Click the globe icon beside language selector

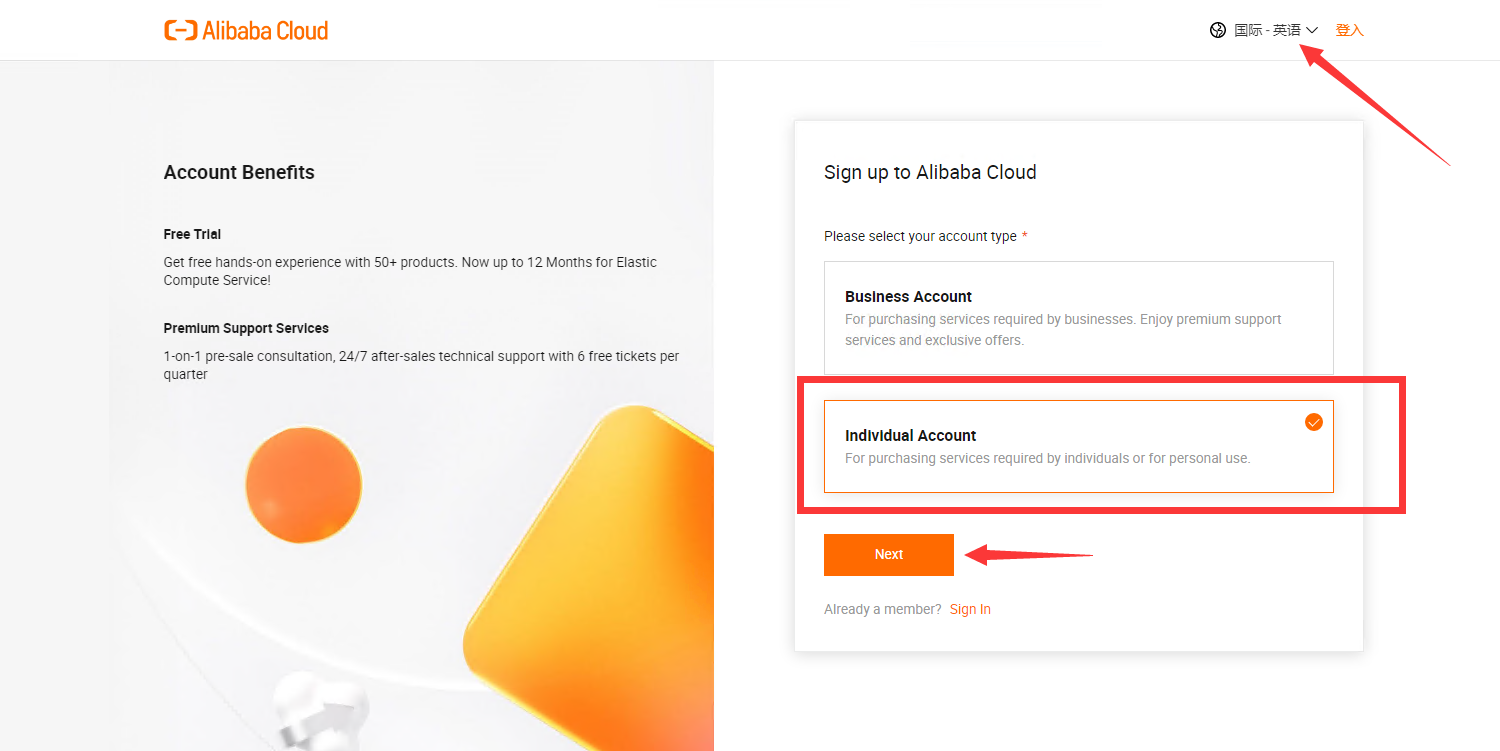click(x=1217, y=31)
